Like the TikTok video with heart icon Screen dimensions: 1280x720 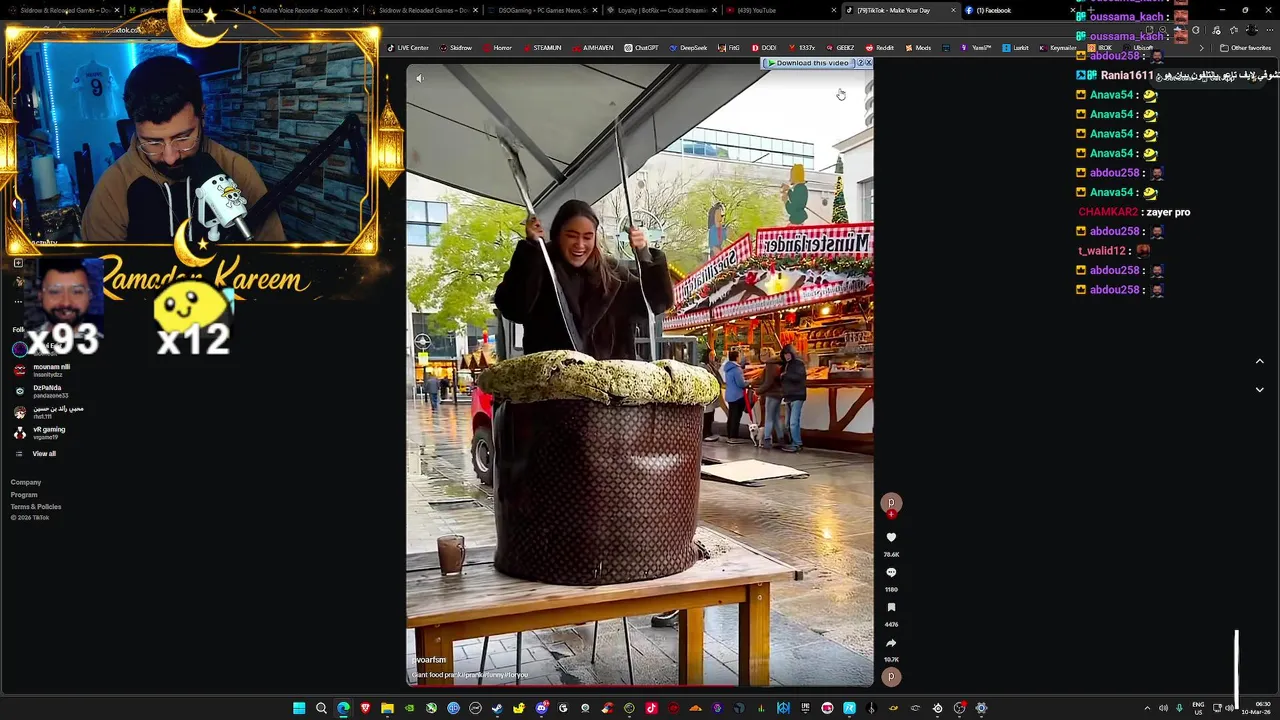[891, 538]
